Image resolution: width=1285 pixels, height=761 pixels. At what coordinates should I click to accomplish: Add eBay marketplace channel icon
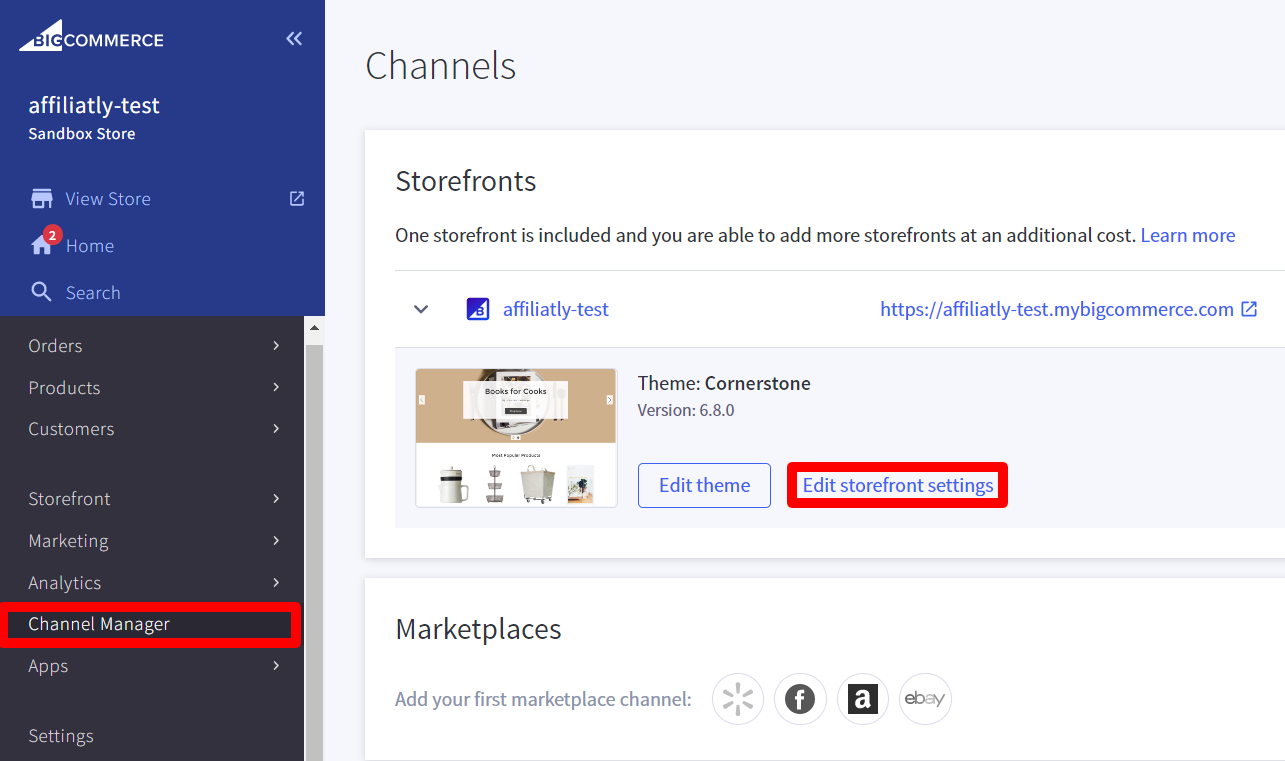tap(925, 699)
